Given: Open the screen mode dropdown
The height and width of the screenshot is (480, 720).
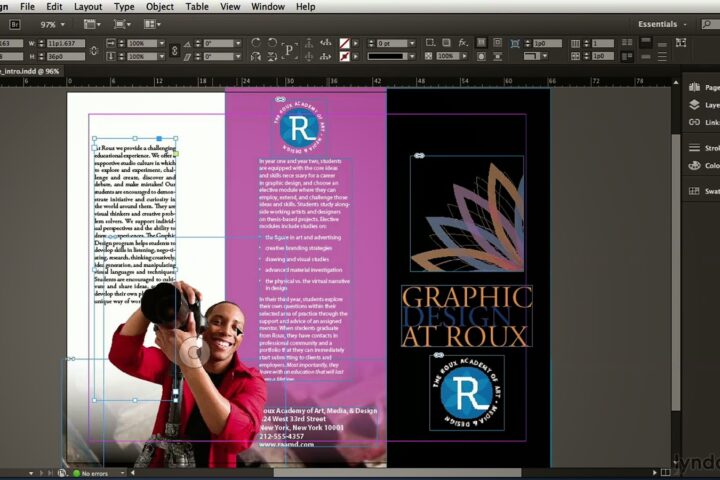Looking at the screenshot, I should click(122, 24).
